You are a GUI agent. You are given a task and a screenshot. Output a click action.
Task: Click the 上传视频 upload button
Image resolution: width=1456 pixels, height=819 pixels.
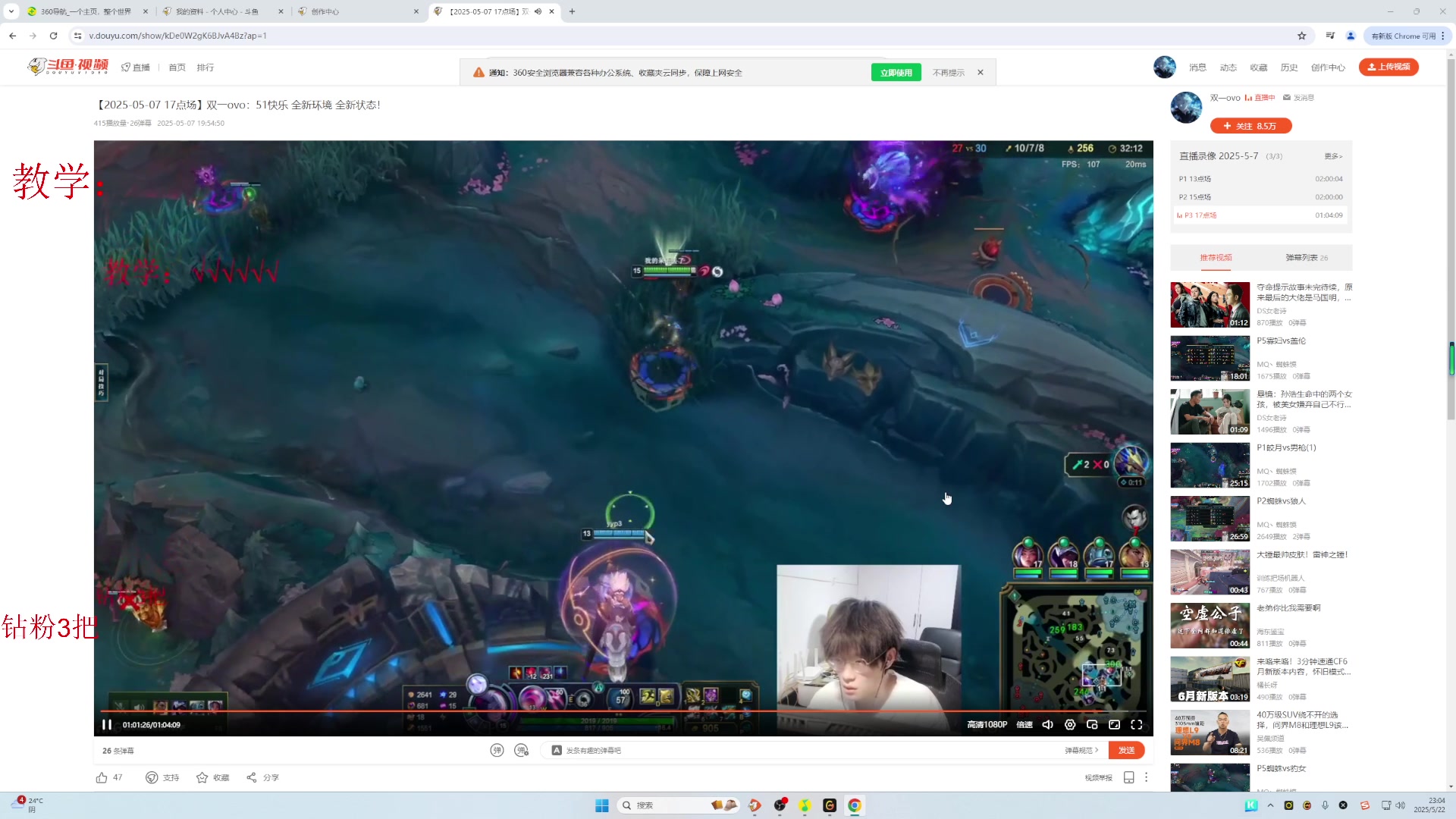pos(1389,67)
